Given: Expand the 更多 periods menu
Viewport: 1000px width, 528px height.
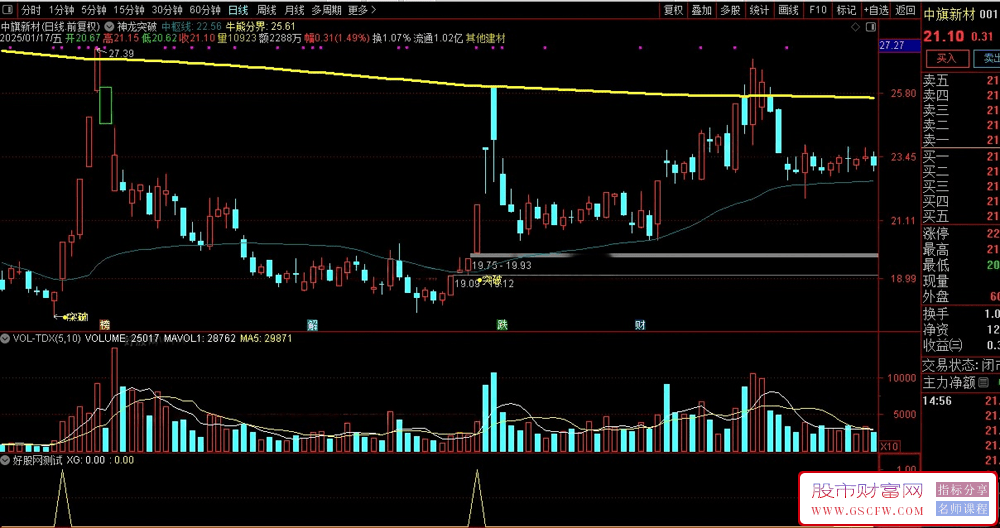Looking at the screenshot, I should 362,10.
